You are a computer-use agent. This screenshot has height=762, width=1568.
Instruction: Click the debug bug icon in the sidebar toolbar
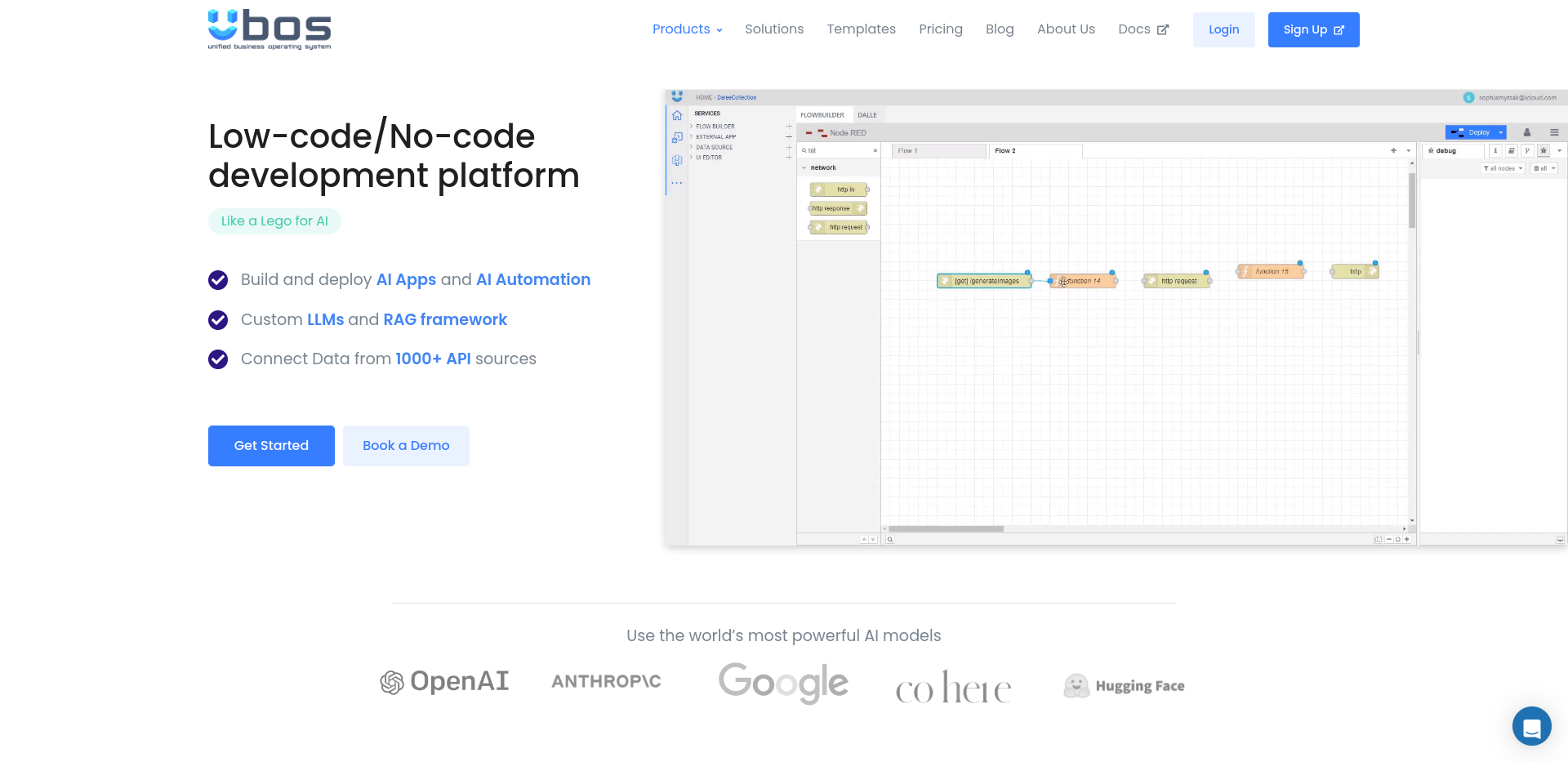[1543, 151]
